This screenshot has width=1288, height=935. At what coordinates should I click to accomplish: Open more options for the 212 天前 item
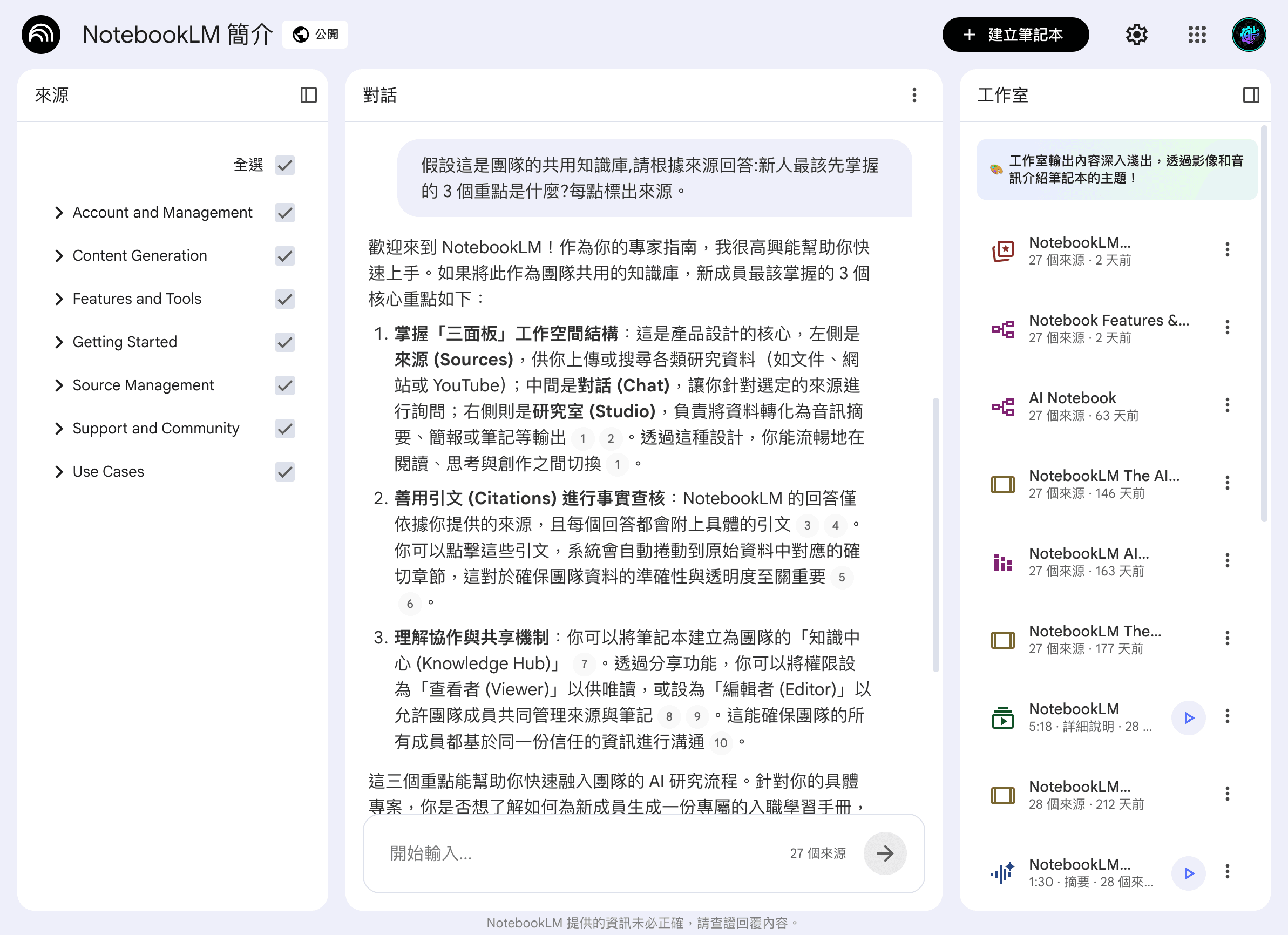point(1227,794)
